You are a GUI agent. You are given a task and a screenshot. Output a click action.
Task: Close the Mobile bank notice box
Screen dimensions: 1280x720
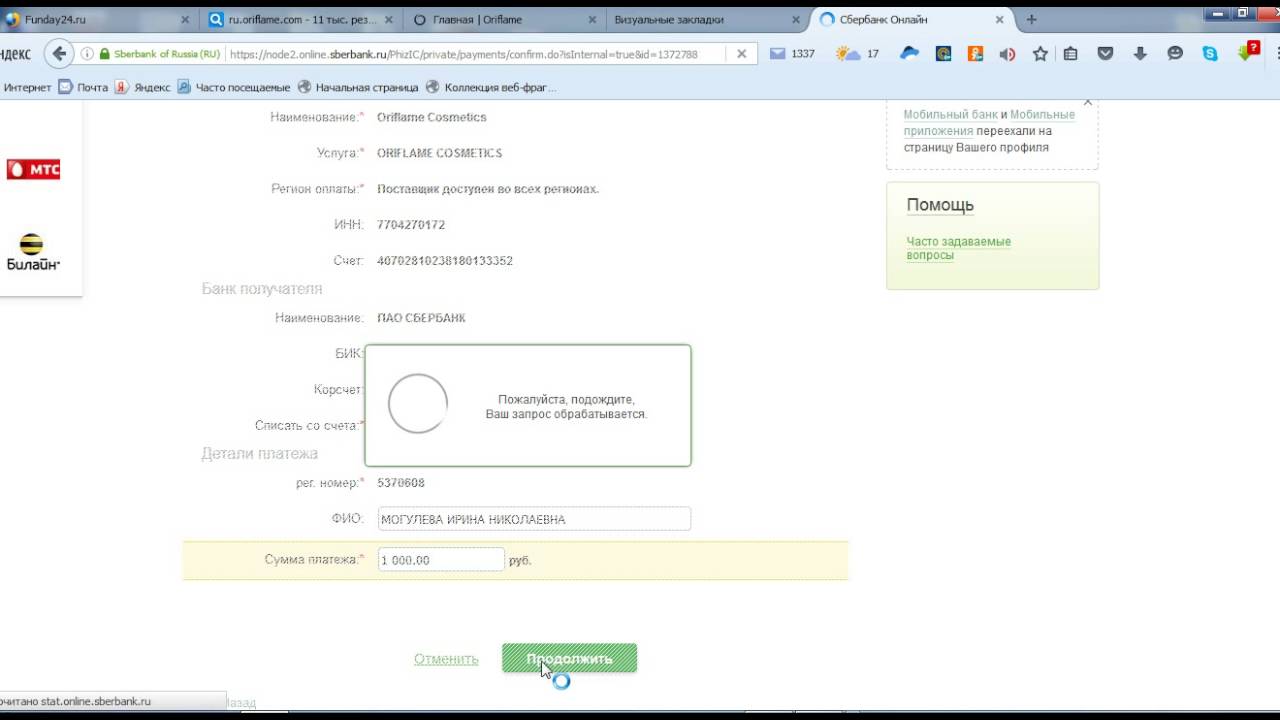[x=1088, y=102]
